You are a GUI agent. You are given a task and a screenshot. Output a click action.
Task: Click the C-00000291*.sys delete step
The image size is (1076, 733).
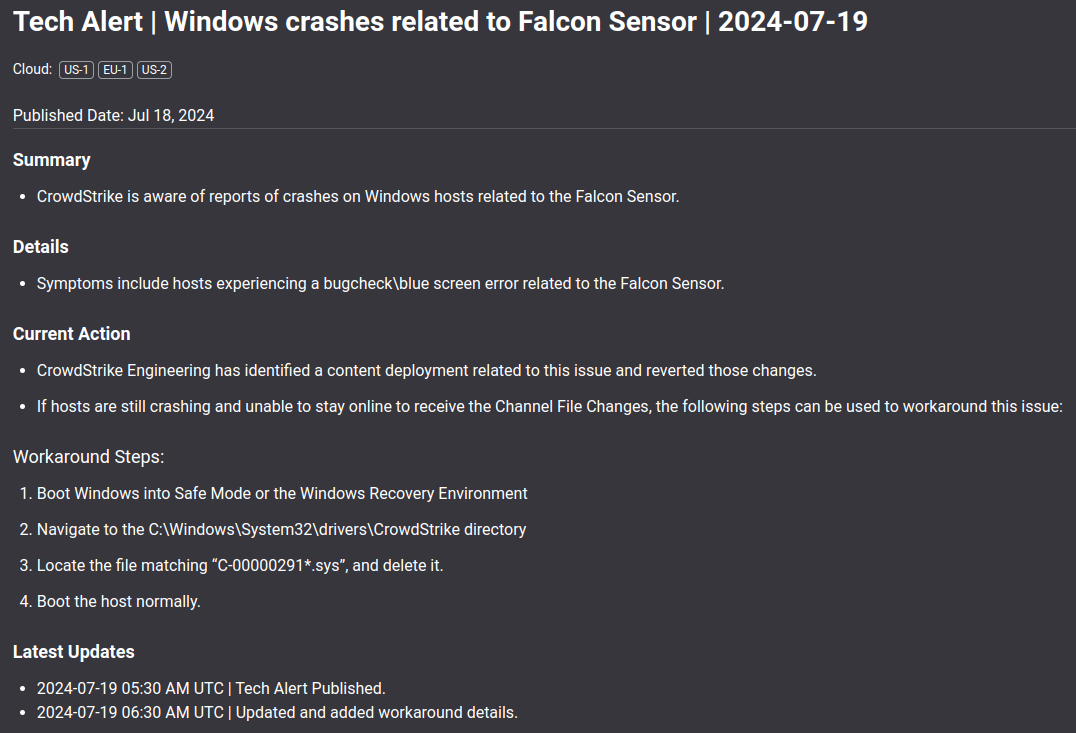pyautogui.click(x=240, y=566)
